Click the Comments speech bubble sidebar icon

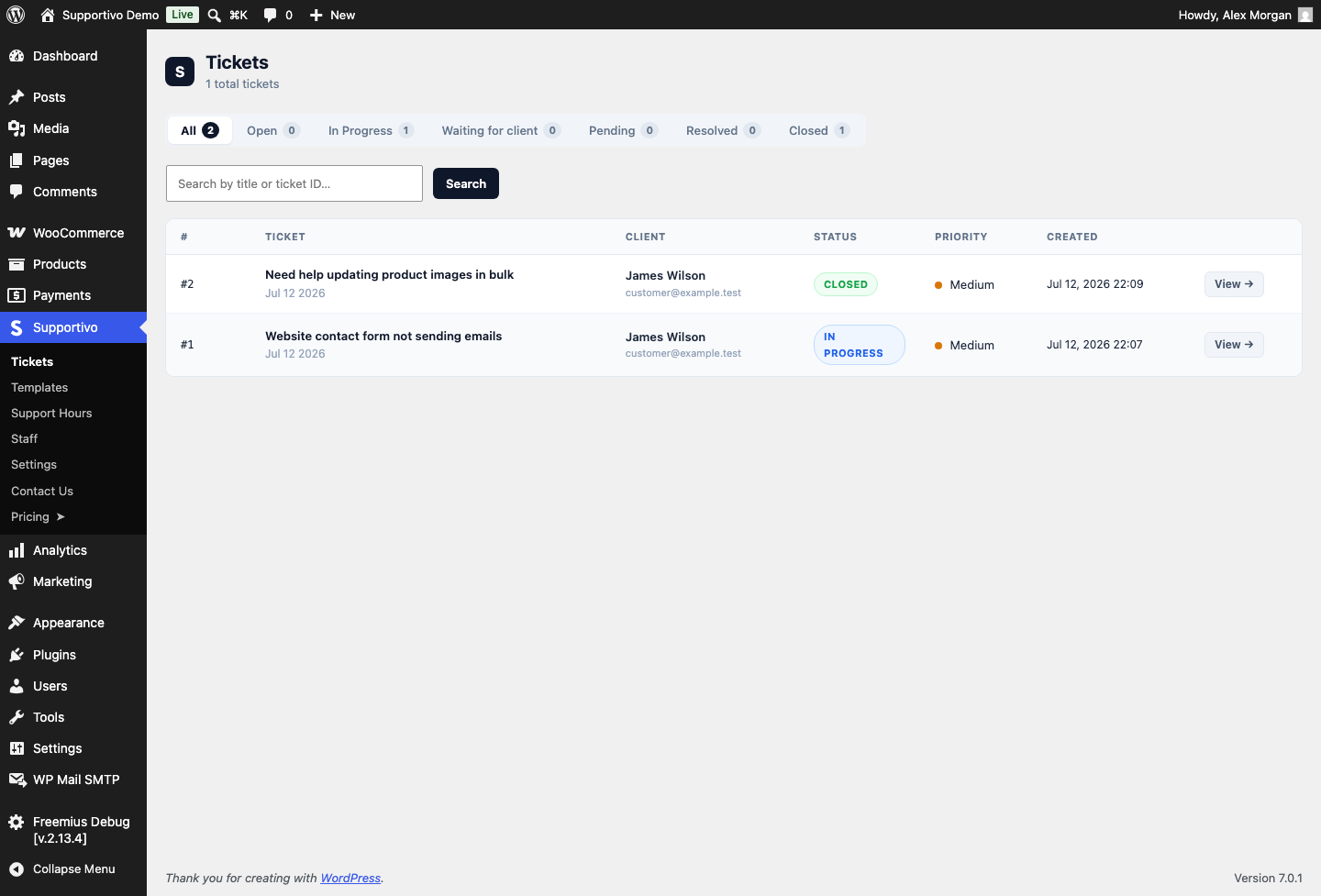pos(17,192)
